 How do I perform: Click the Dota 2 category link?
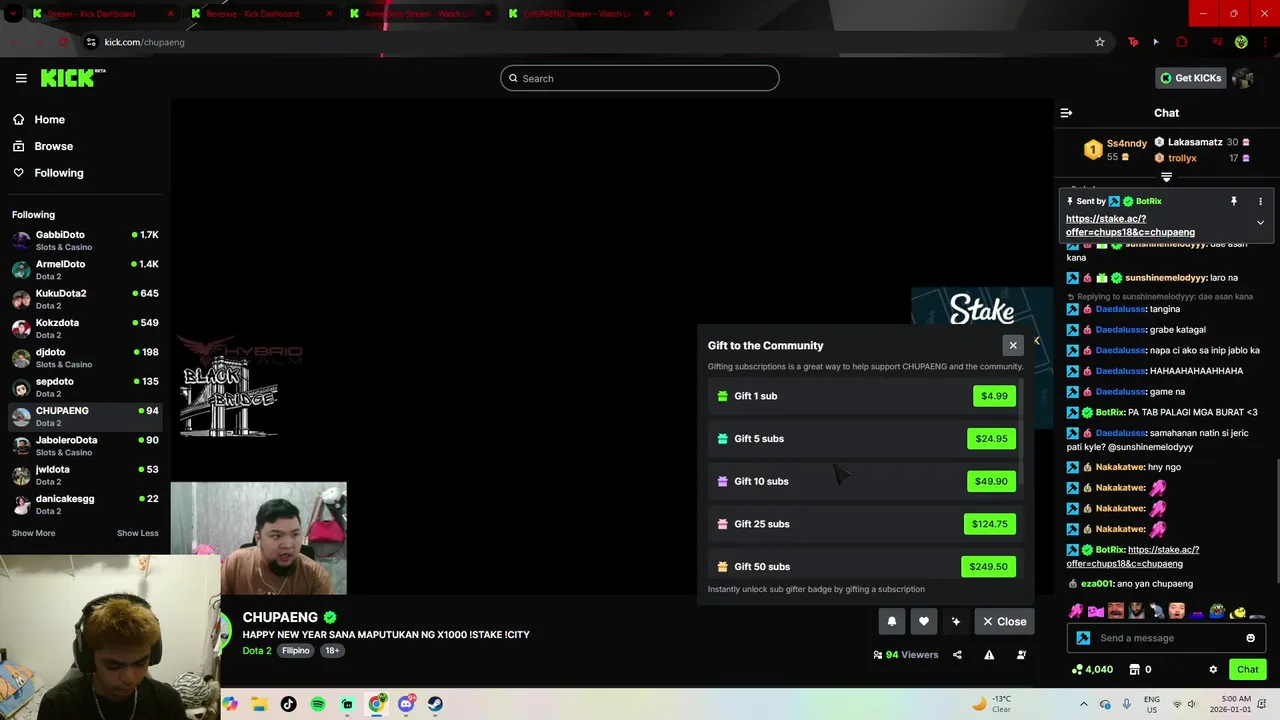(257, 651)
